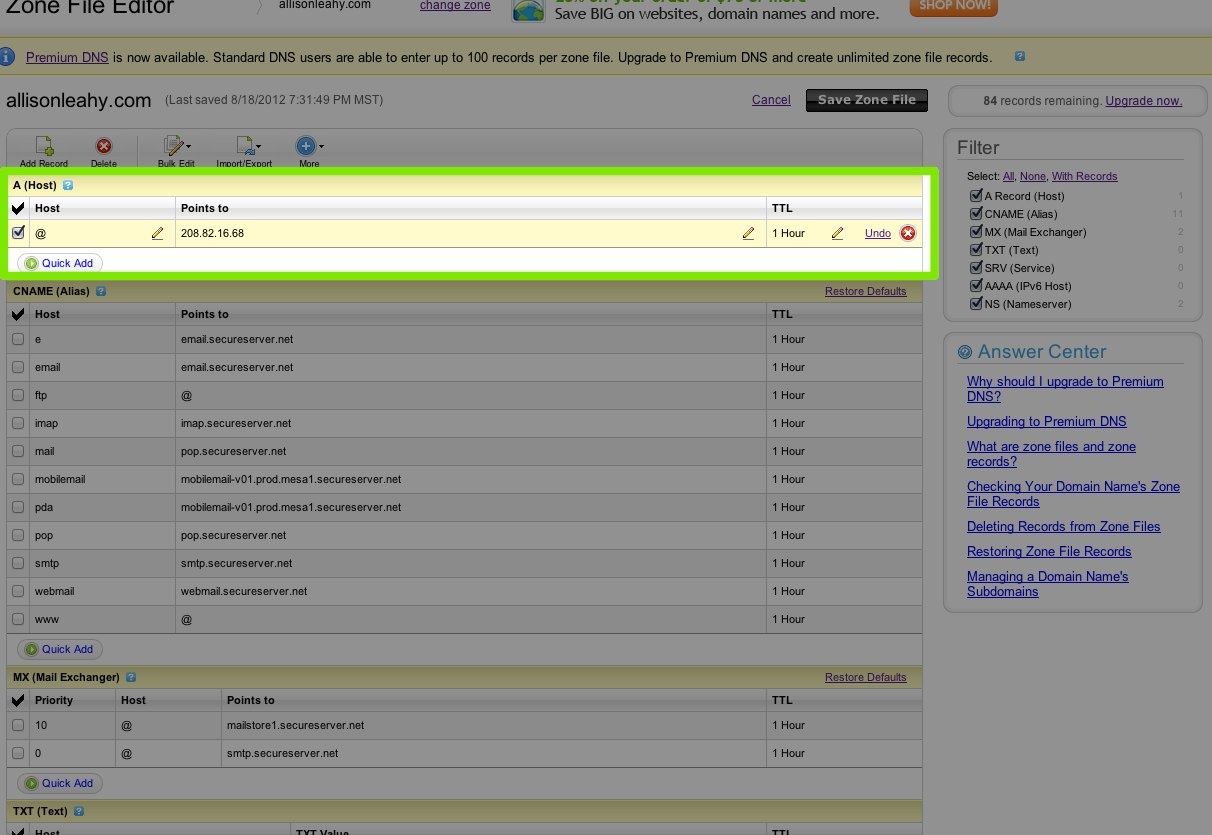Edit the @ host field pencil icon
The width and height of the screenshot is (1212, 835).
pos(157,233)
